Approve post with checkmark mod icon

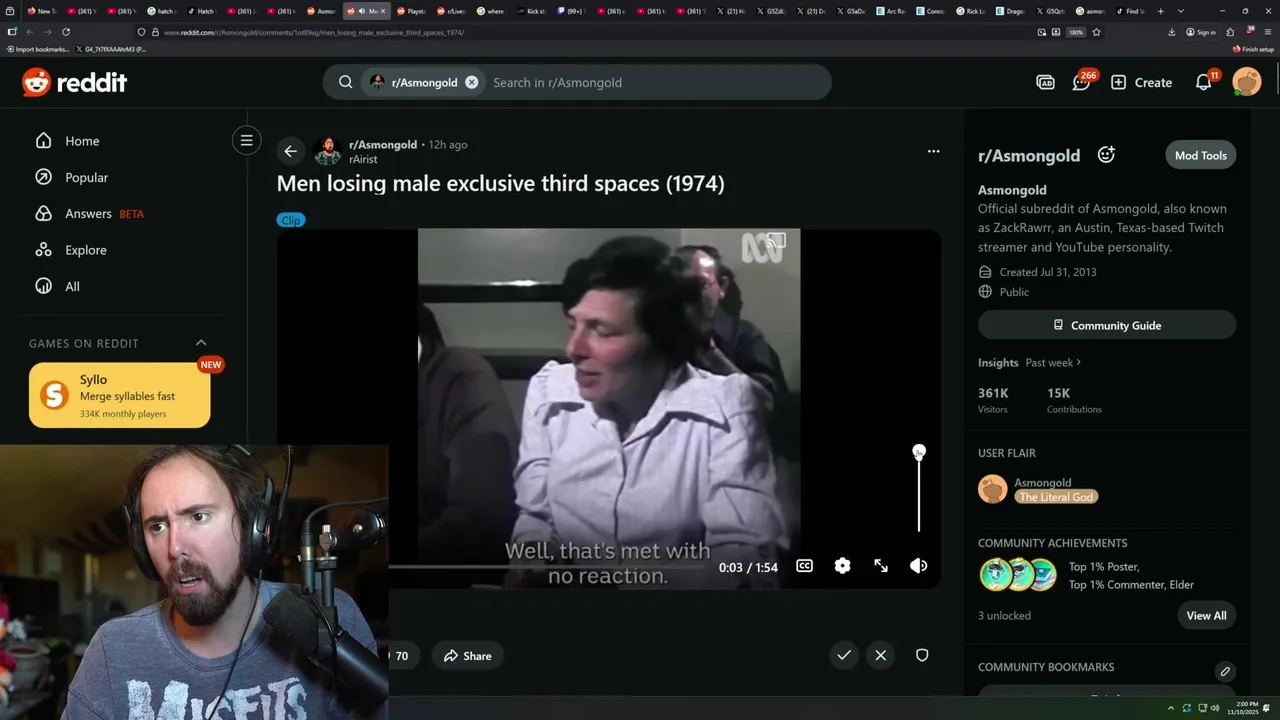[844, 655]
